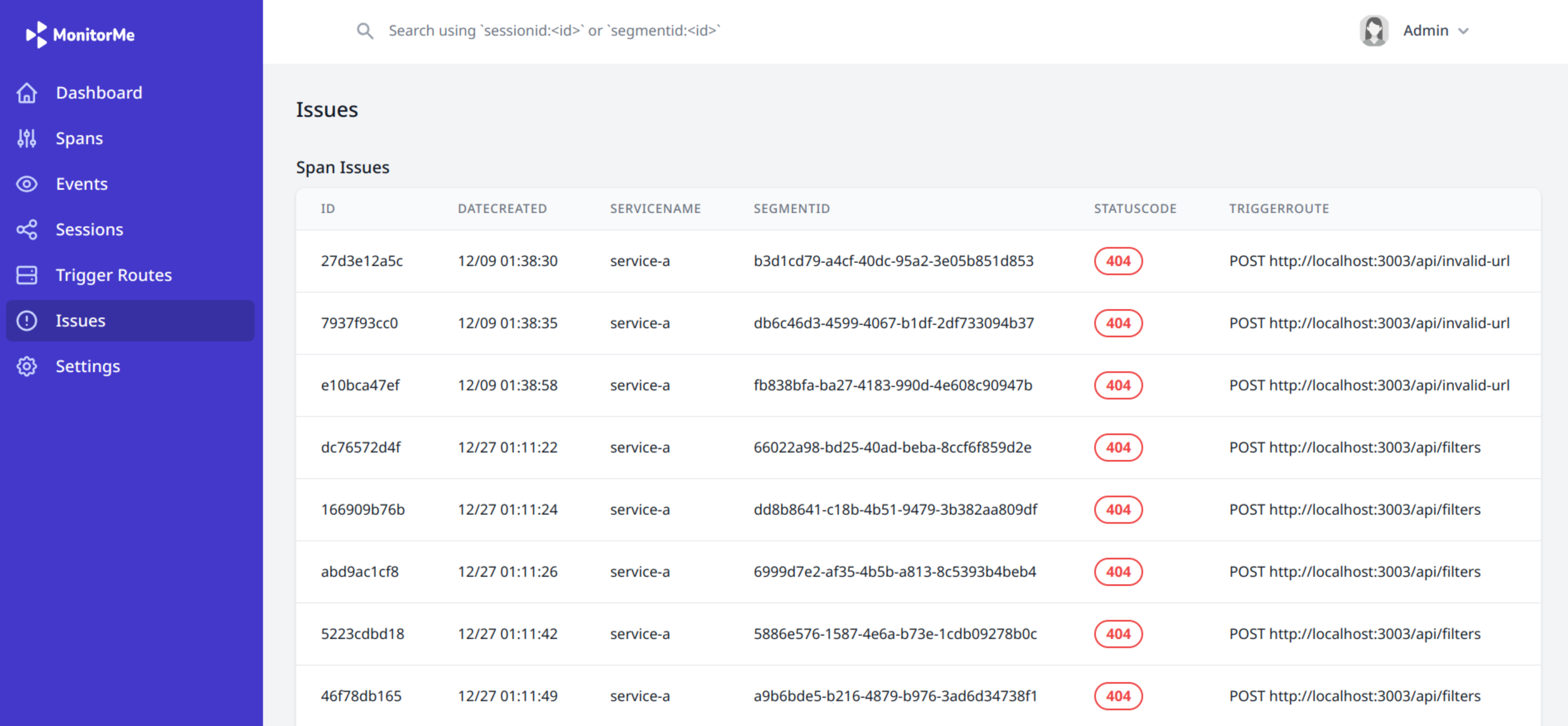Click the Settings gear icon

click(x=27, y=366)
